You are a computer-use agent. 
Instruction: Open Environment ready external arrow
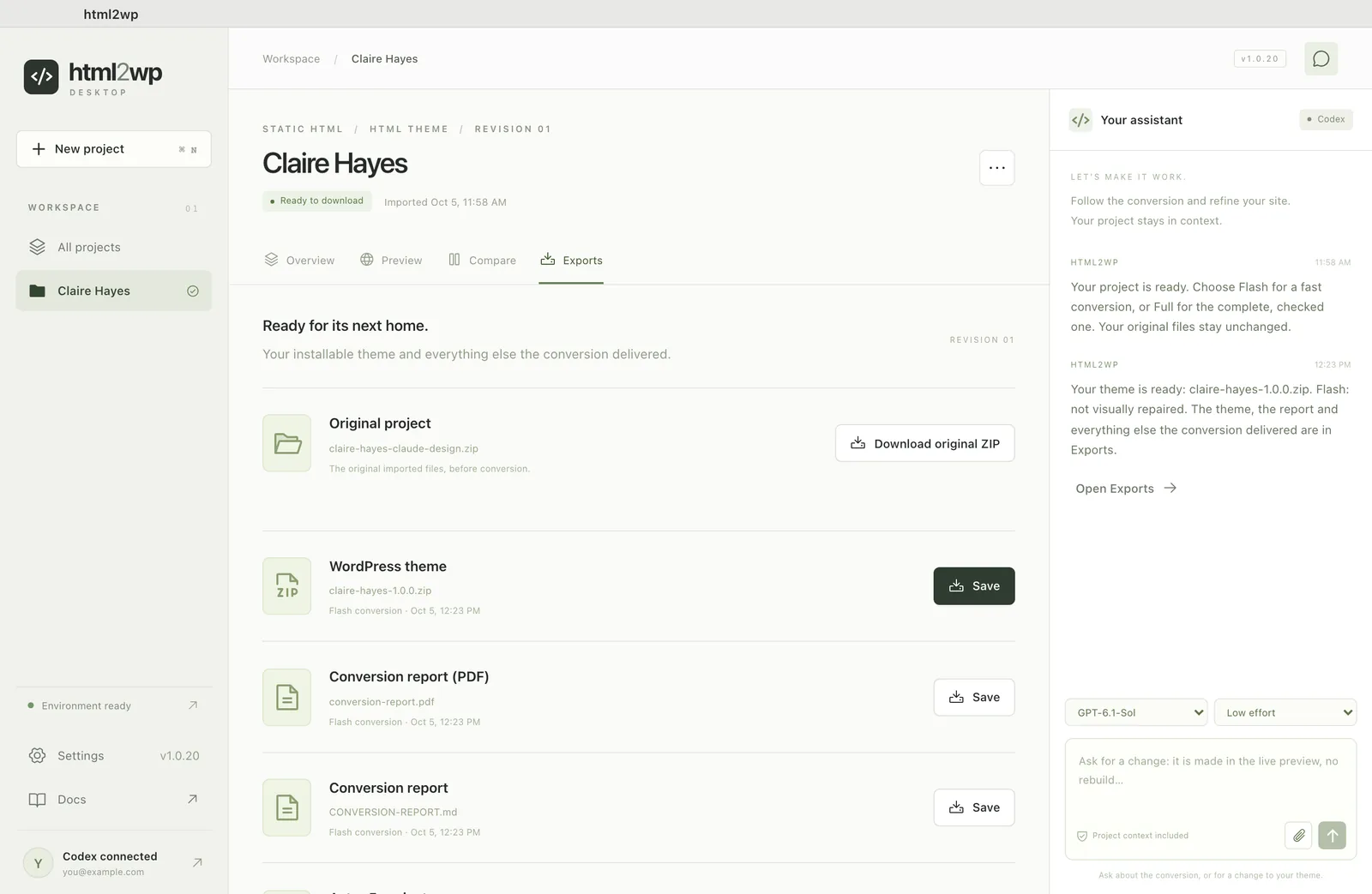point(193,705)
